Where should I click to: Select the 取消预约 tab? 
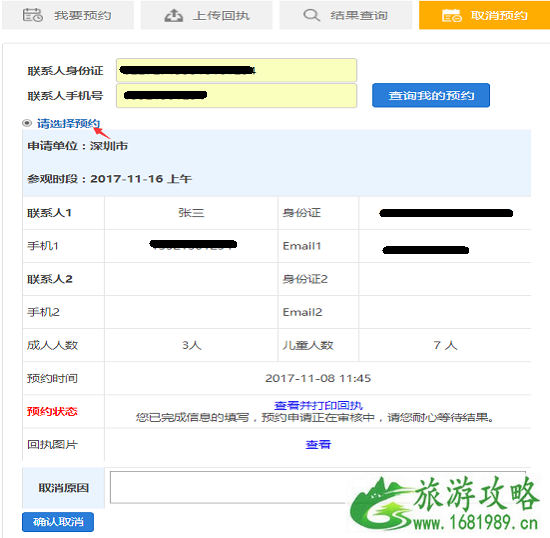484,15
